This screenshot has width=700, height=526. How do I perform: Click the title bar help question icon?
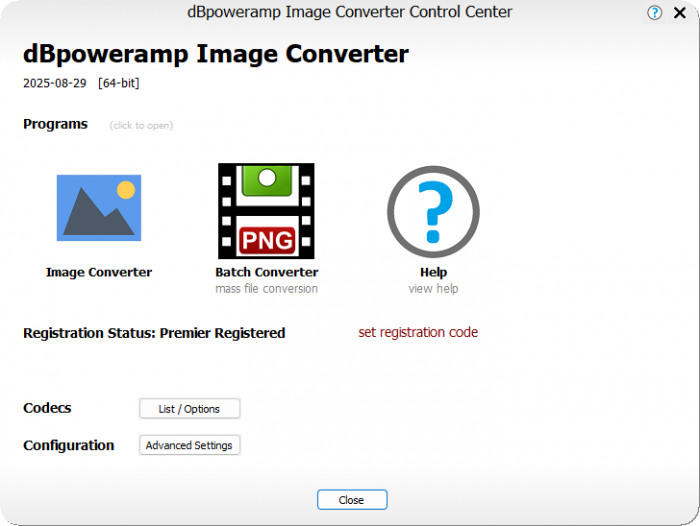coord(654,13)
